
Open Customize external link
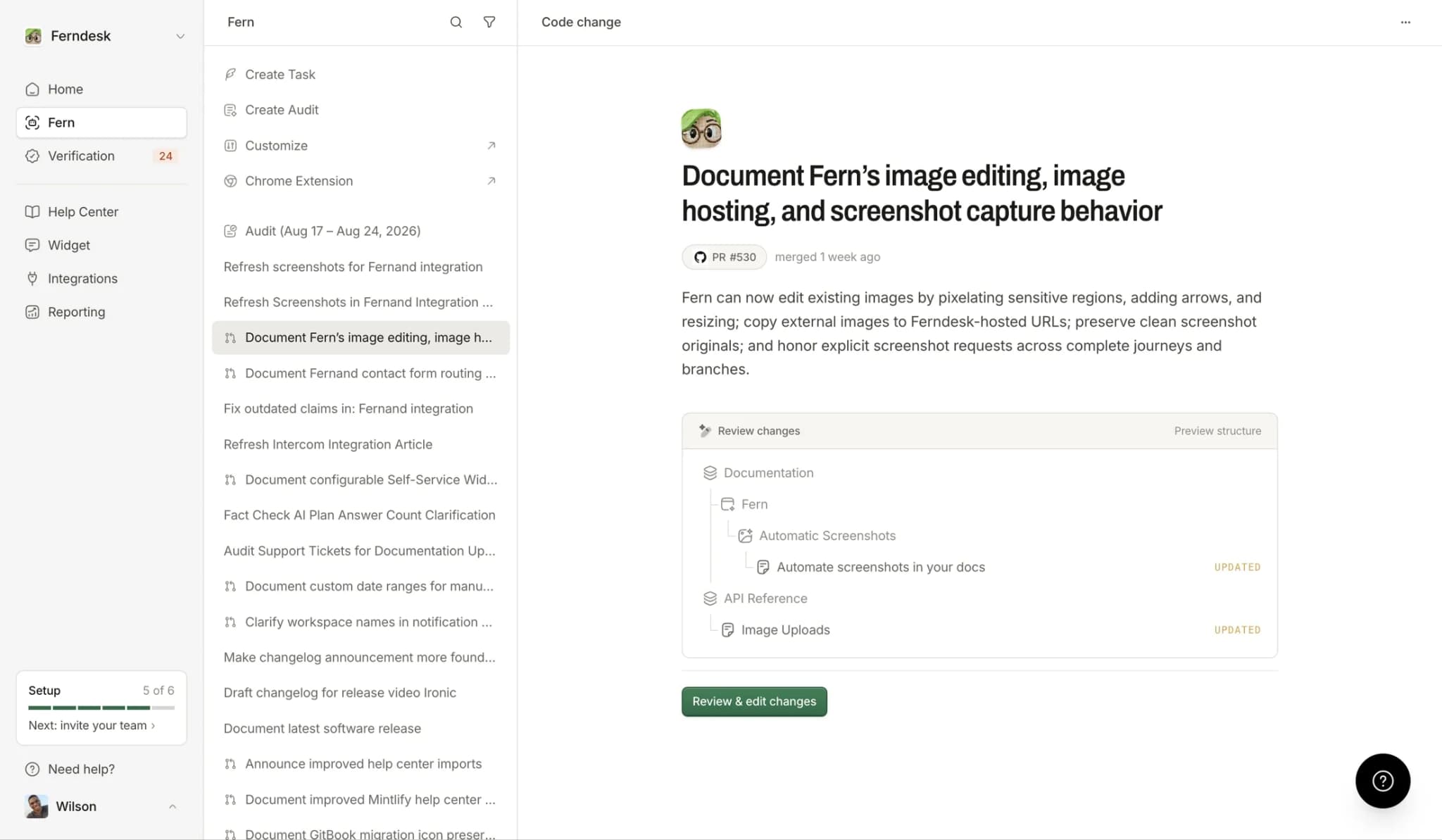360,146
